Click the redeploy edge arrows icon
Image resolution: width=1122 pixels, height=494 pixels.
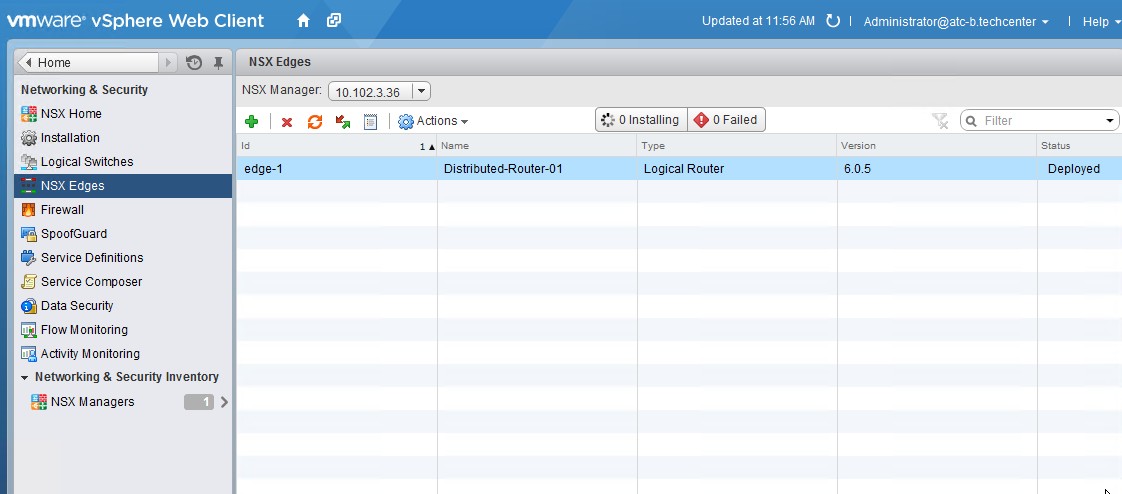343,121
